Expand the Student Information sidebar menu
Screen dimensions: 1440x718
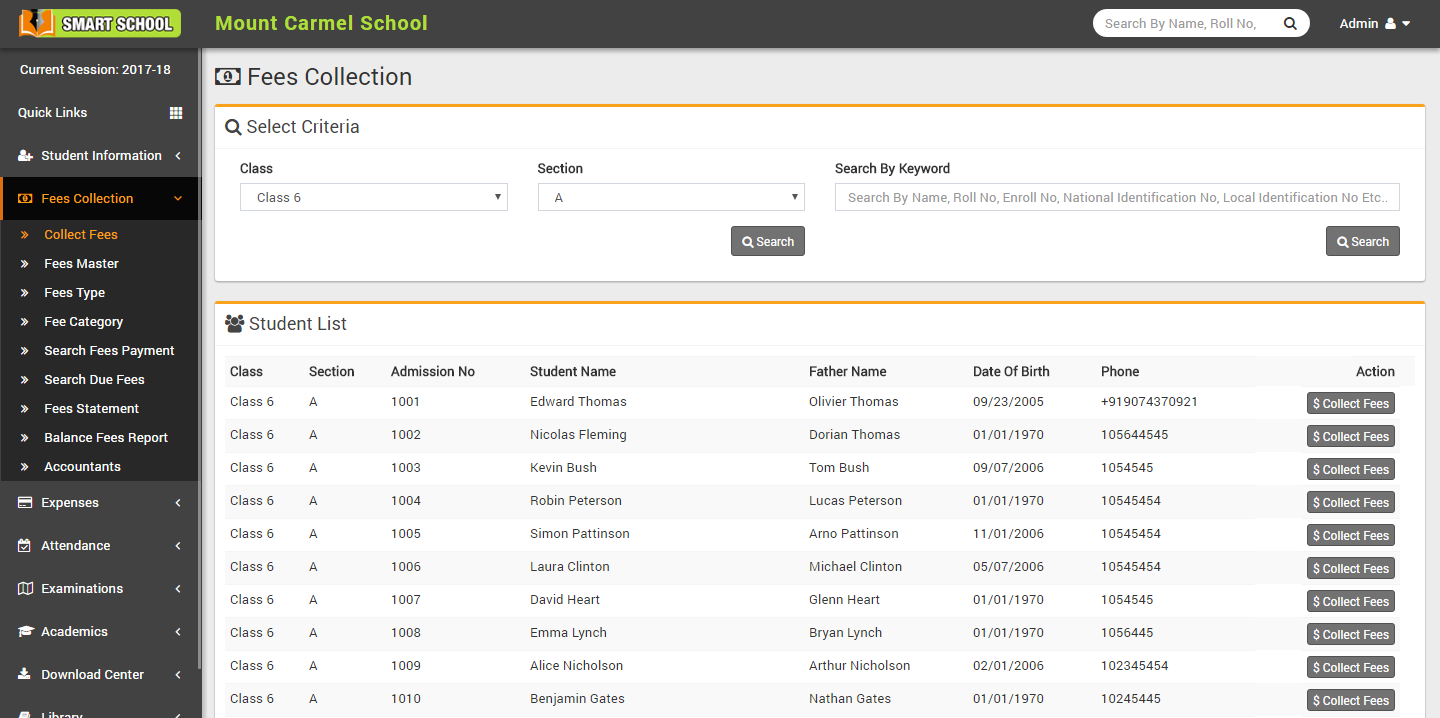pos(100,156)
